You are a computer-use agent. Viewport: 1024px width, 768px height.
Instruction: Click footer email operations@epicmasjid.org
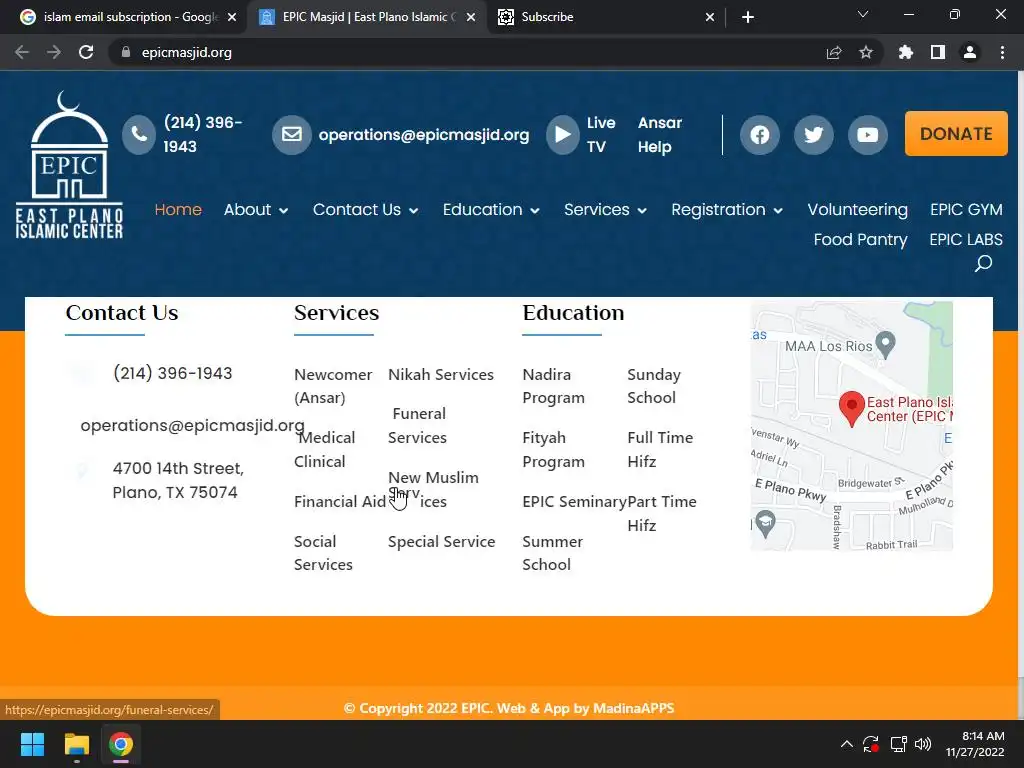[x=192, y=425]
